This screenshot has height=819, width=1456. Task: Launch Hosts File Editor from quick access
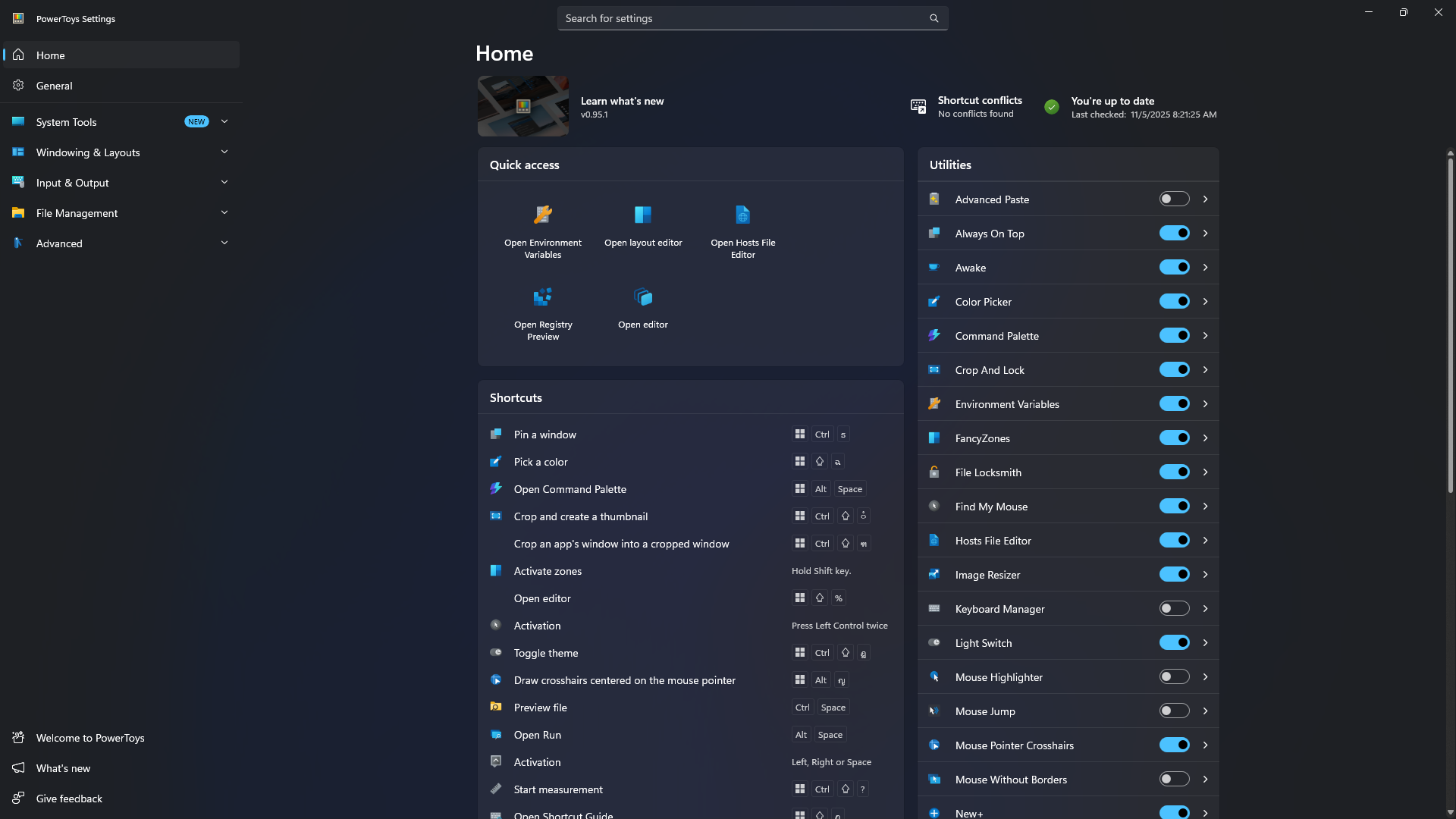[742, 215]
